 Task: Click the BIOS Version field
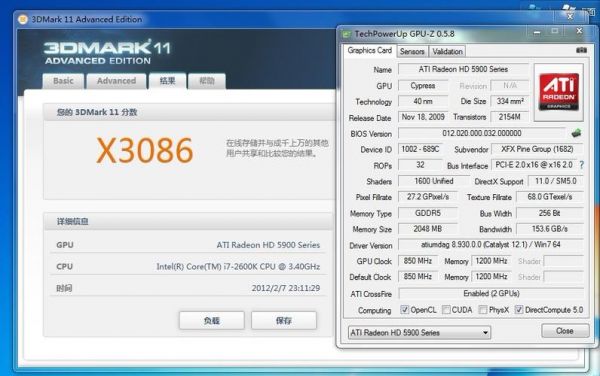coord(482,133)
